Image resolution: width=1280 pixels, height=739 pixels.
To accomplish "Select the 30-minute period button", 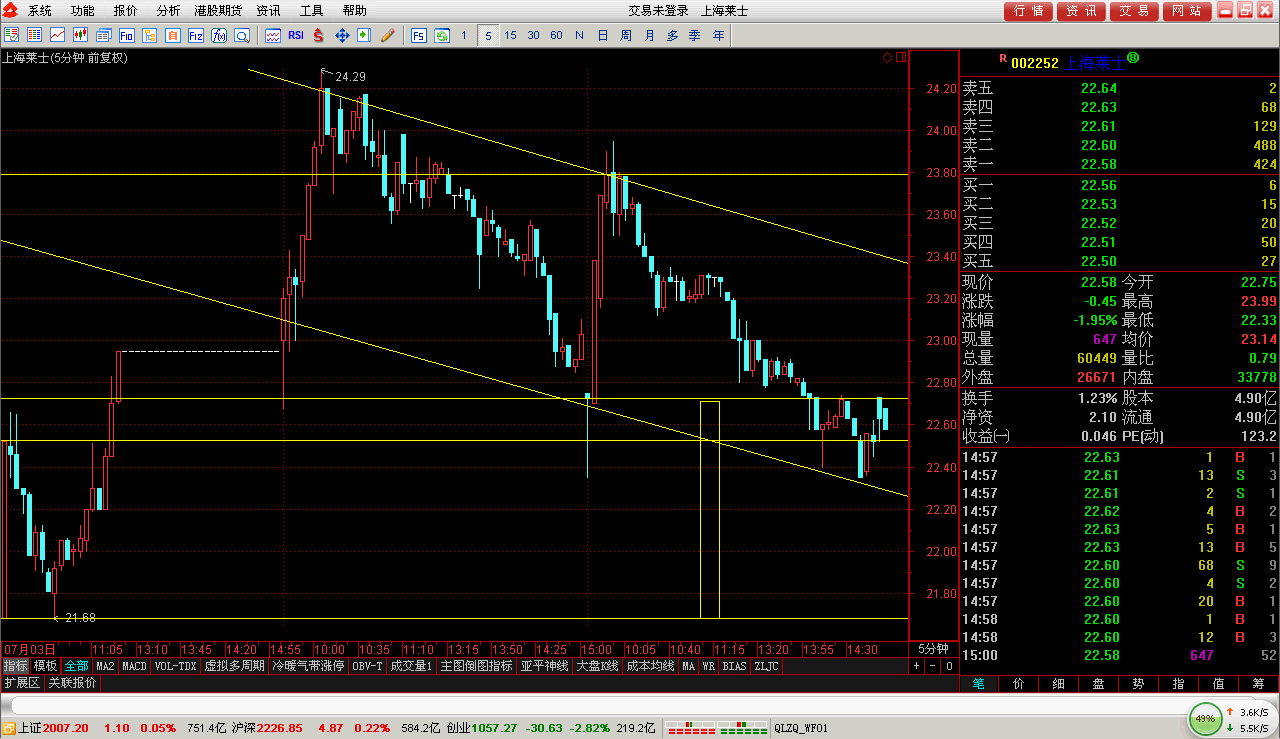I will point(534,35).
